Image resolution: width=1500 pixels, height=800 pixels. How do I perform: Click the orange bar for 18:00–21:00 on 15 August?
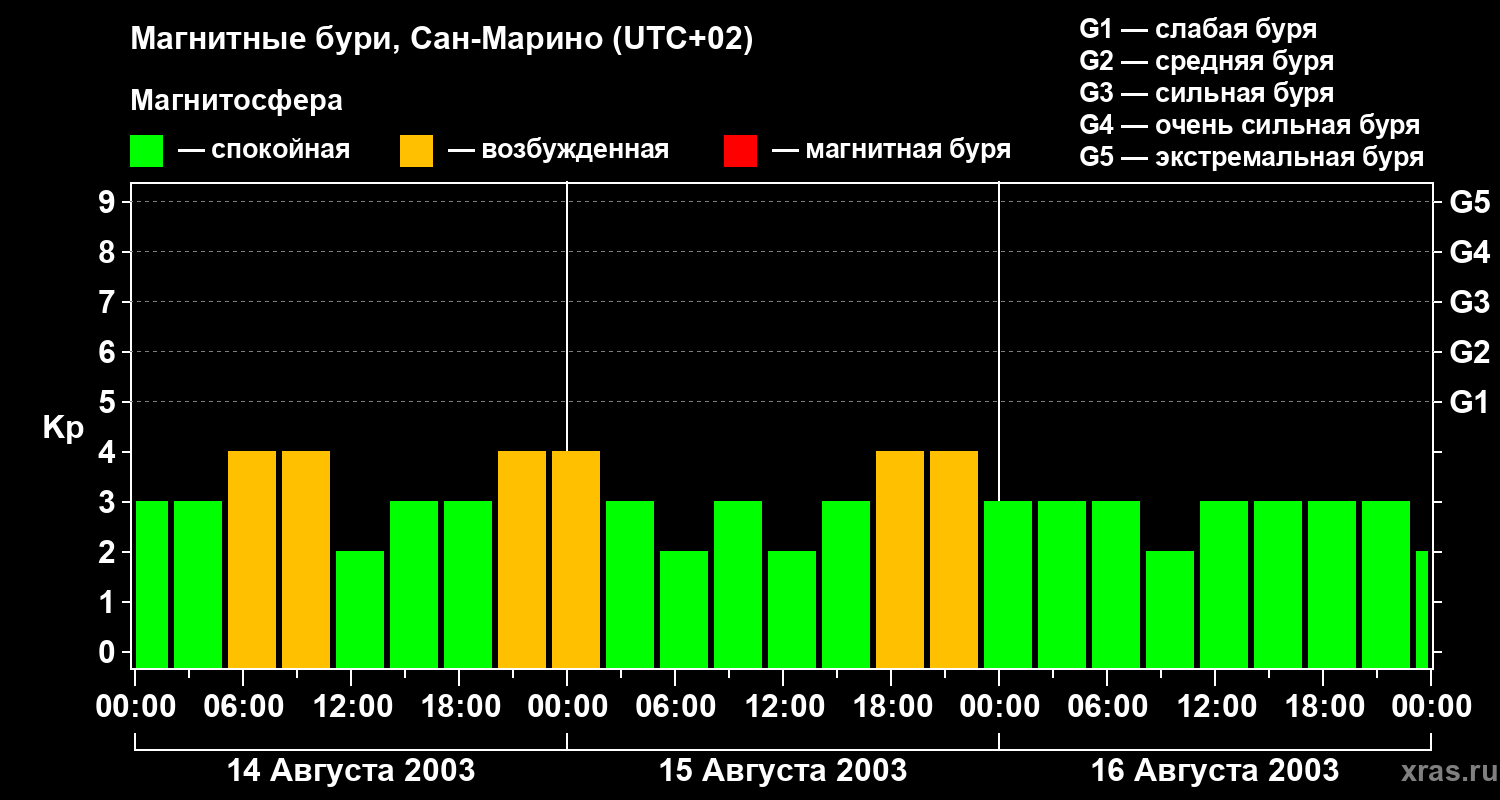[900, 560]
